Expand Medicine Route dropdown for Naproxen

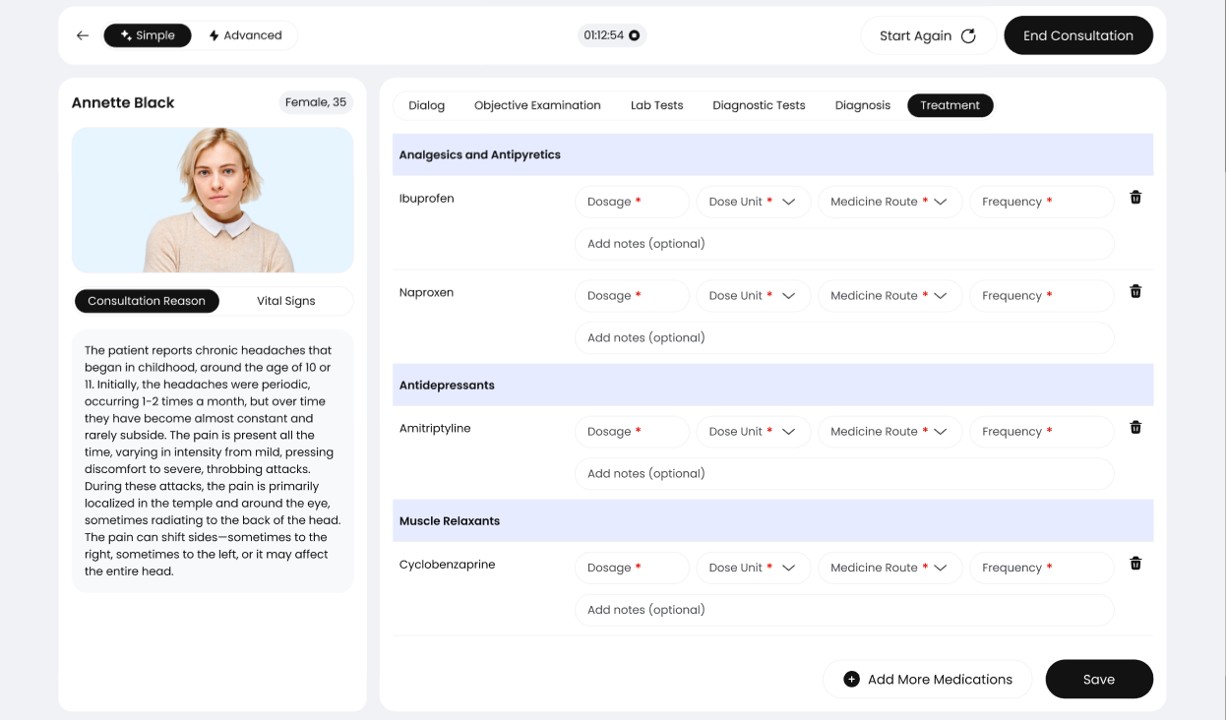pos(889,296)
